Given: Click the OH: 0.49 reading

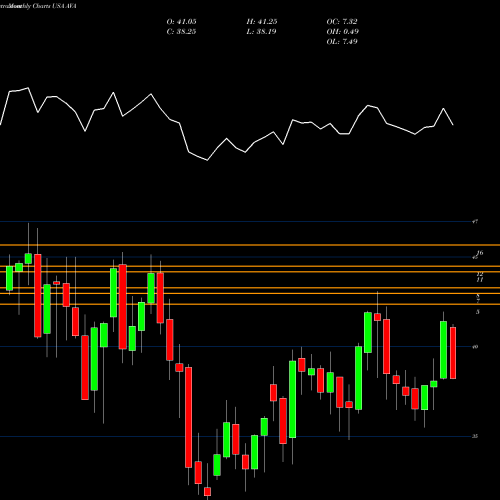Looking at the screenshot, I should (x=342, y=32).
